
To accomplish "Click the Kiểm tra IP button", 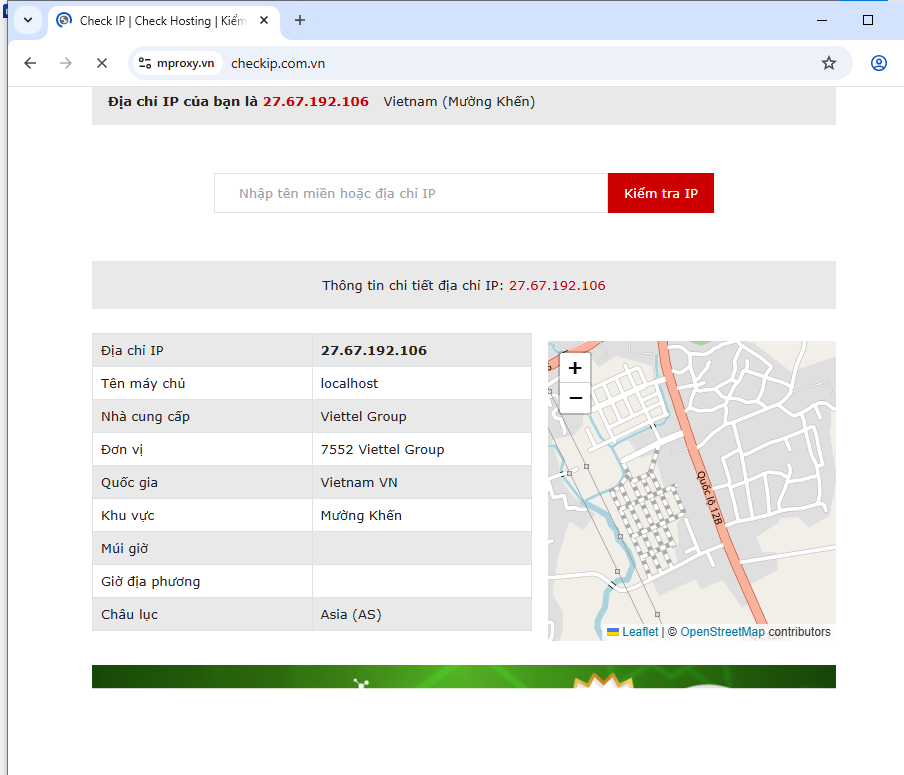I will 661,193.
